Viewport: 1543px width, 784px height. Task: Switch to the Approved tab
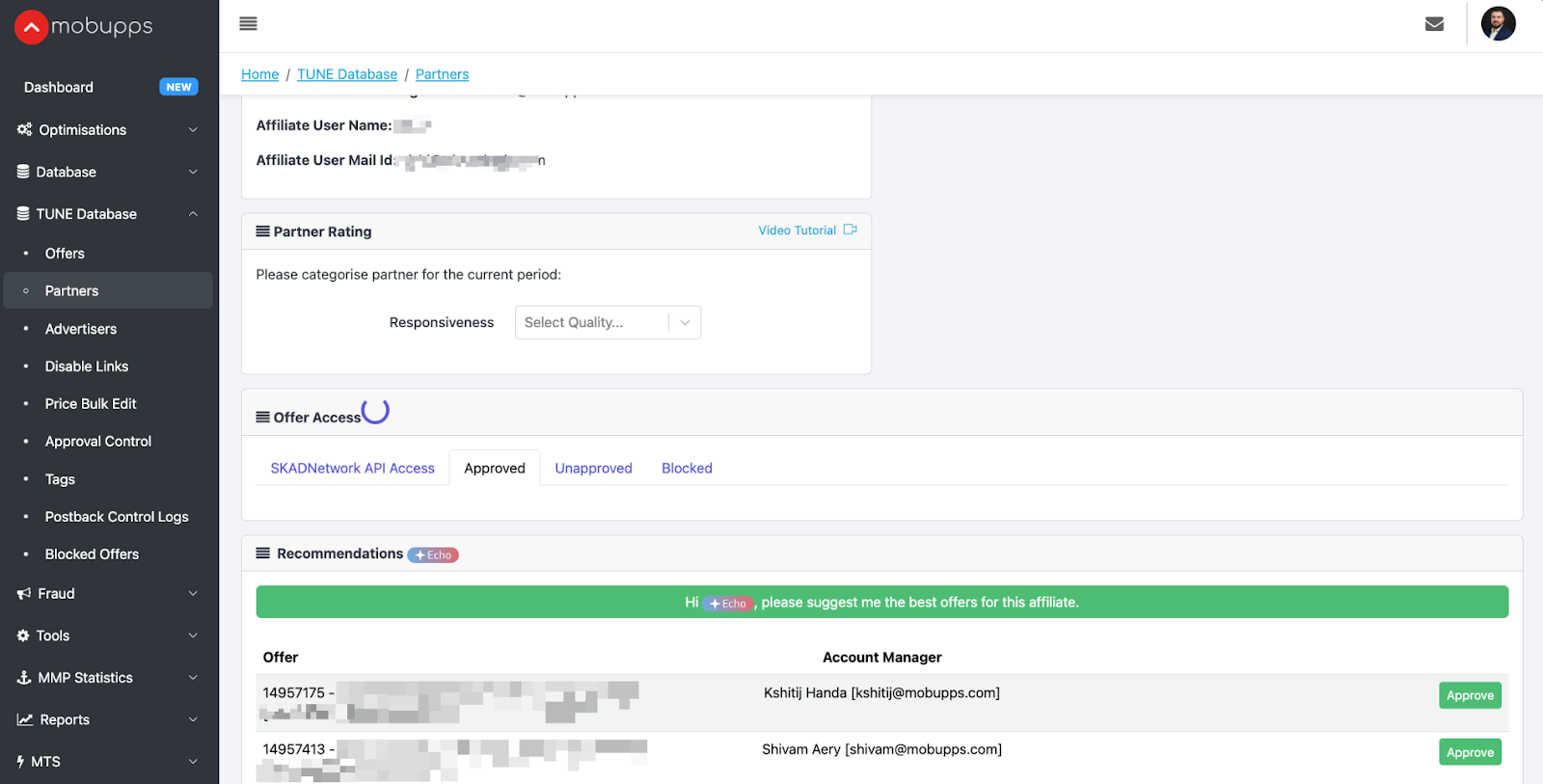[x=495, y=468]
